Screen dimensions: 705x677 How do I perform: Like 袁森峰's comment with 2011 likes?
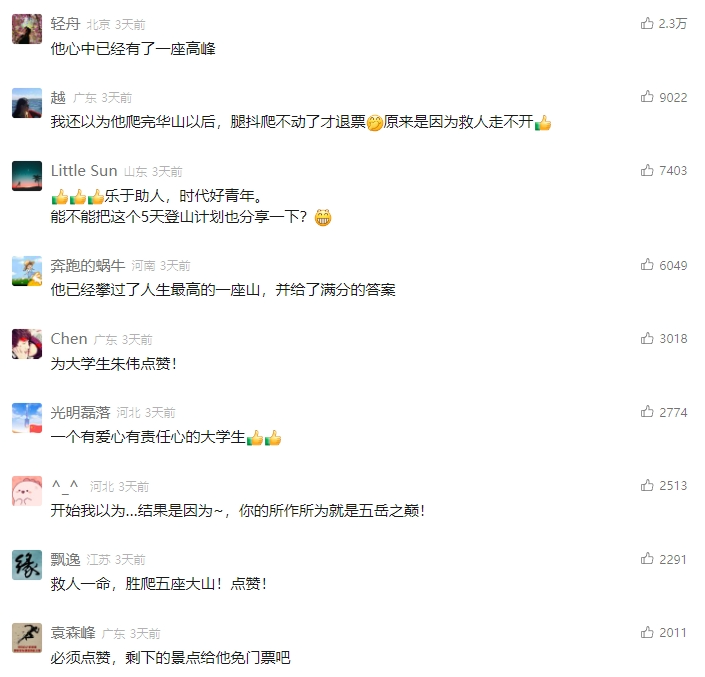click(647, 632)
